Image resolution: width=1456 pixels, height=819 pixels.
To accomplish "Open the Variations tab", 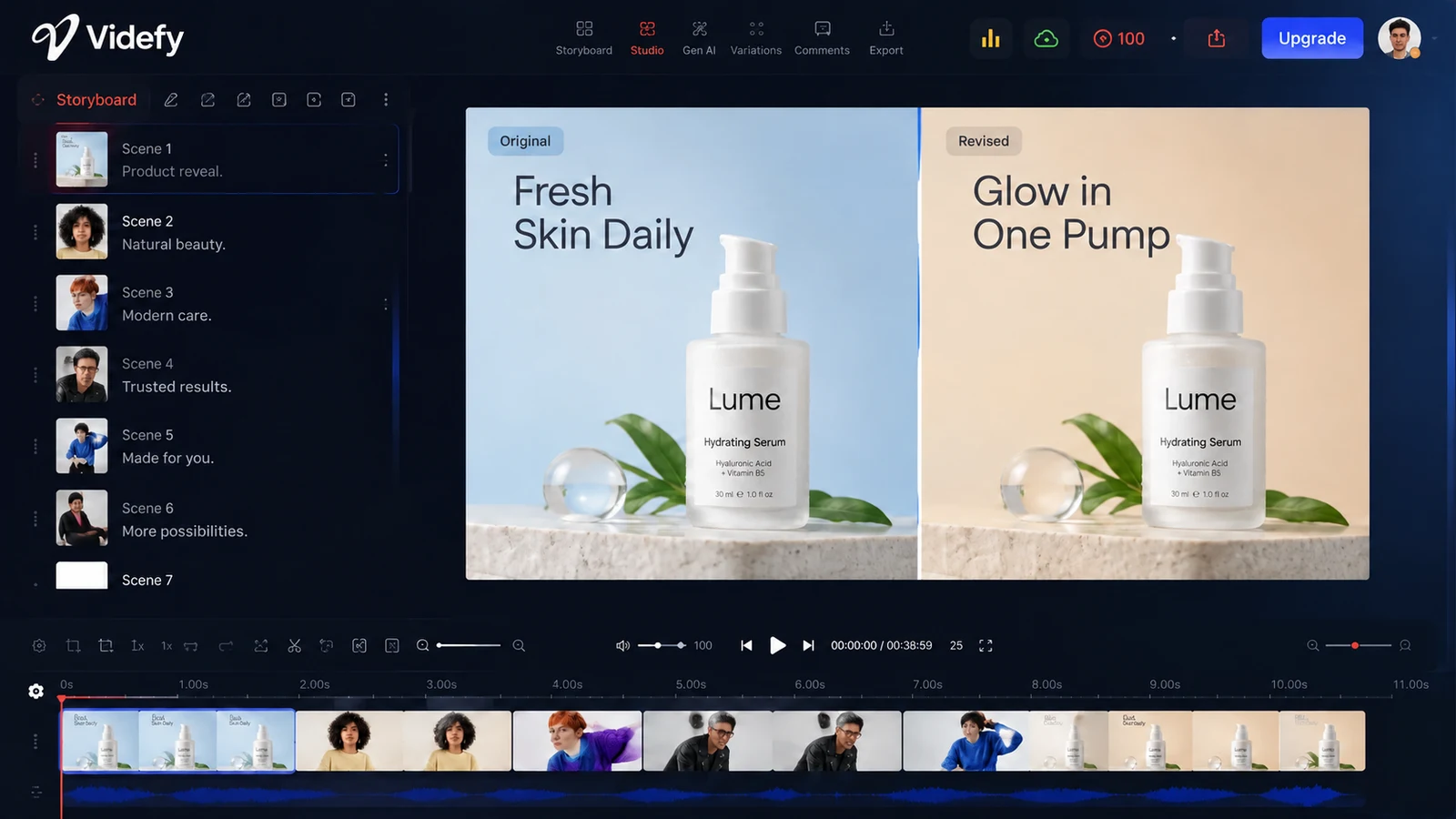I will (756, 38).
